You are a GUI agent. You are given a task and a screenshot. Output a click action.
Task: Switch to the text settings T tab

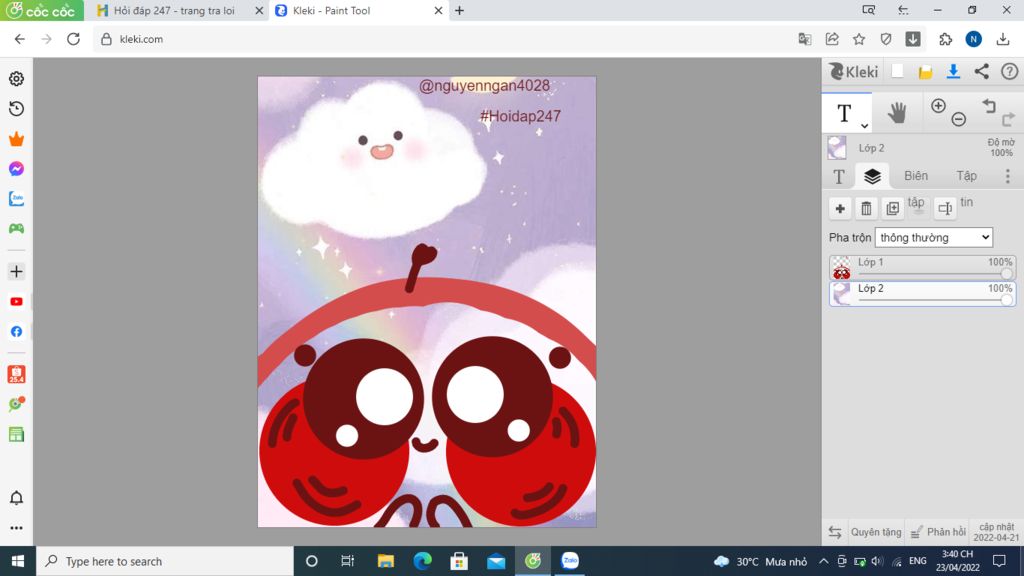click(839, 176)
